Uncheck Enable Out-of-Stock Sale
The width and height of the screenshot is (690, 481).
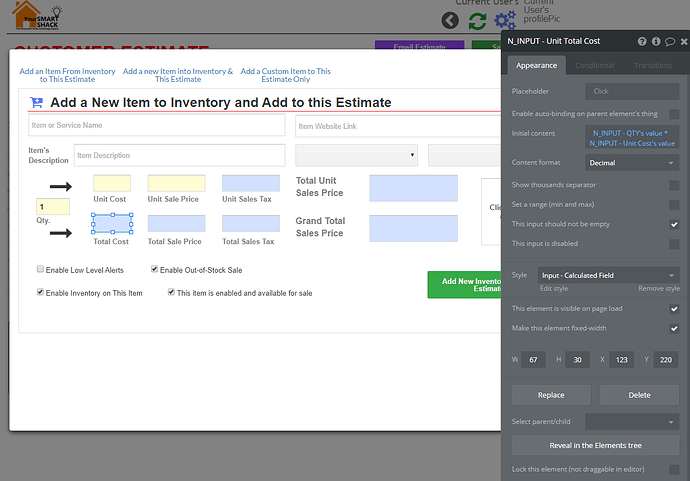click(154, 269)
